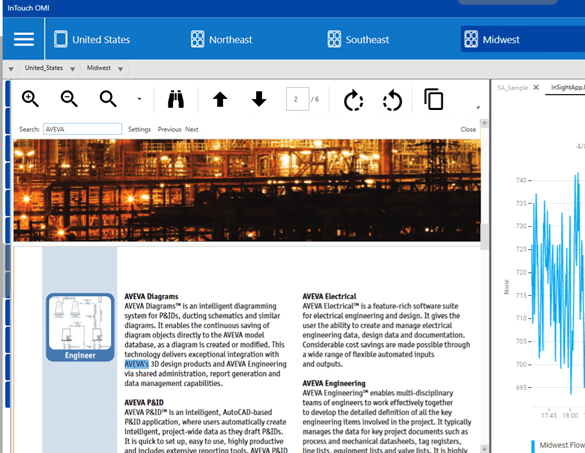Click the United_States breadcrumb
Viewport: 585px width, 453px height.
[x=44, y=68]
